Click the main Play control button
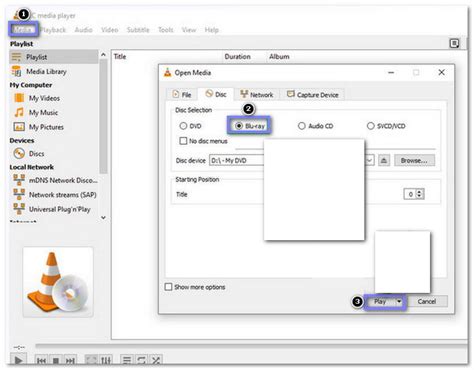474x370 pixels. point(18,360)
